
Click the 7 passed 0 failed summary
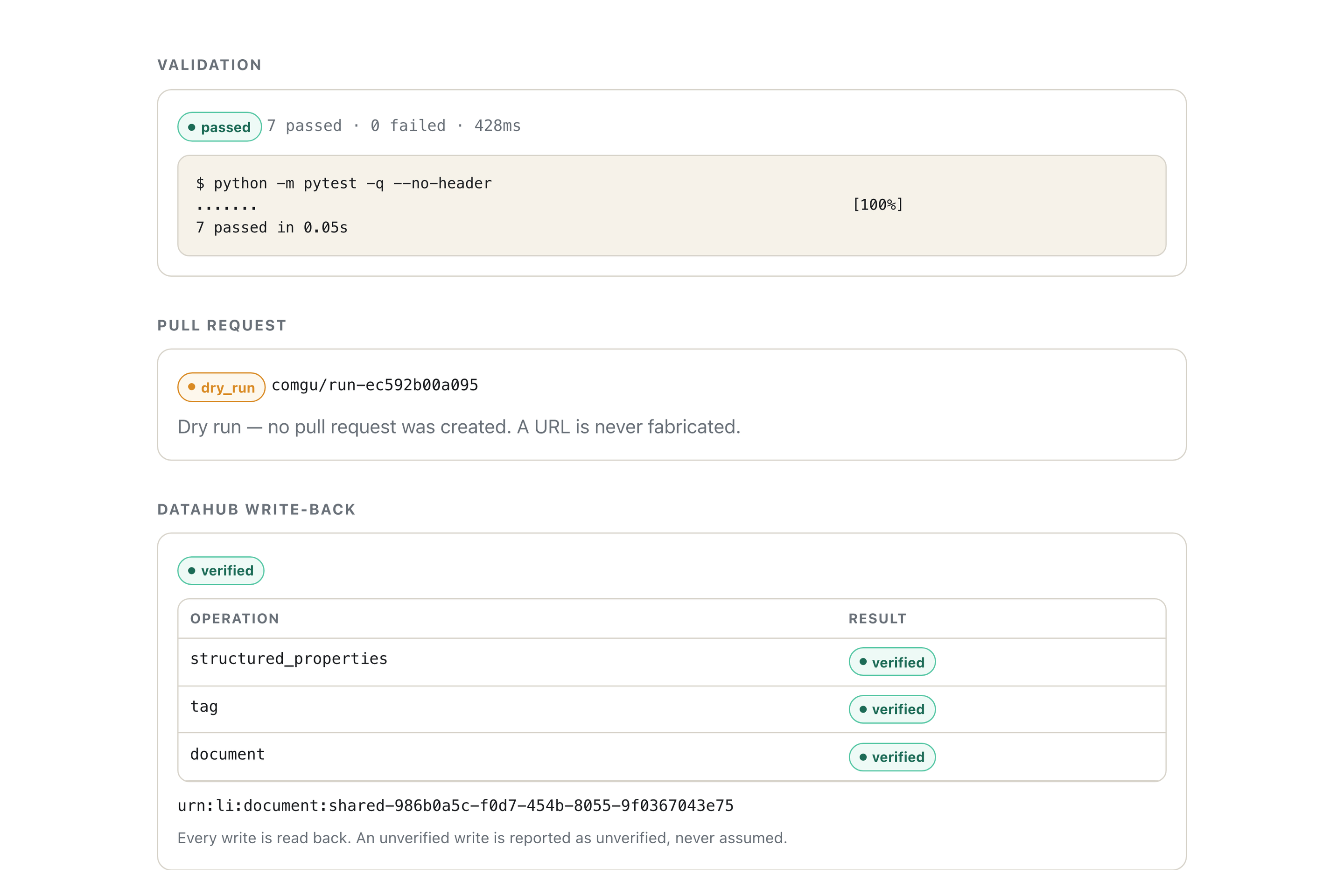pyautogui.click(x=394, y=126)
